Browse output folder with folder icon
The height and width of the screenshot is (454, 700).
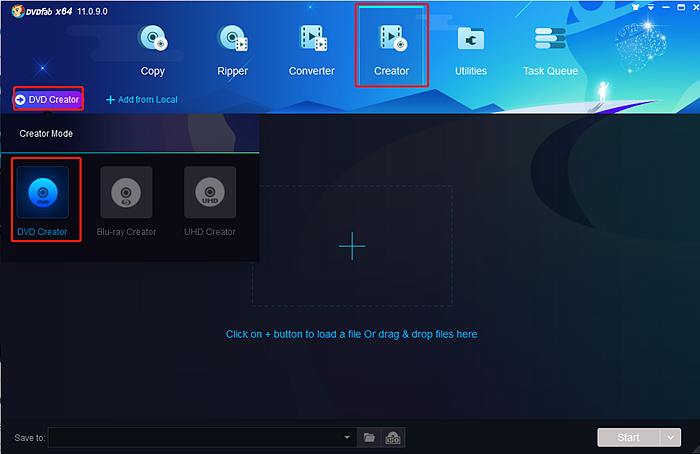pyautogui.click(x=369, y=437)
